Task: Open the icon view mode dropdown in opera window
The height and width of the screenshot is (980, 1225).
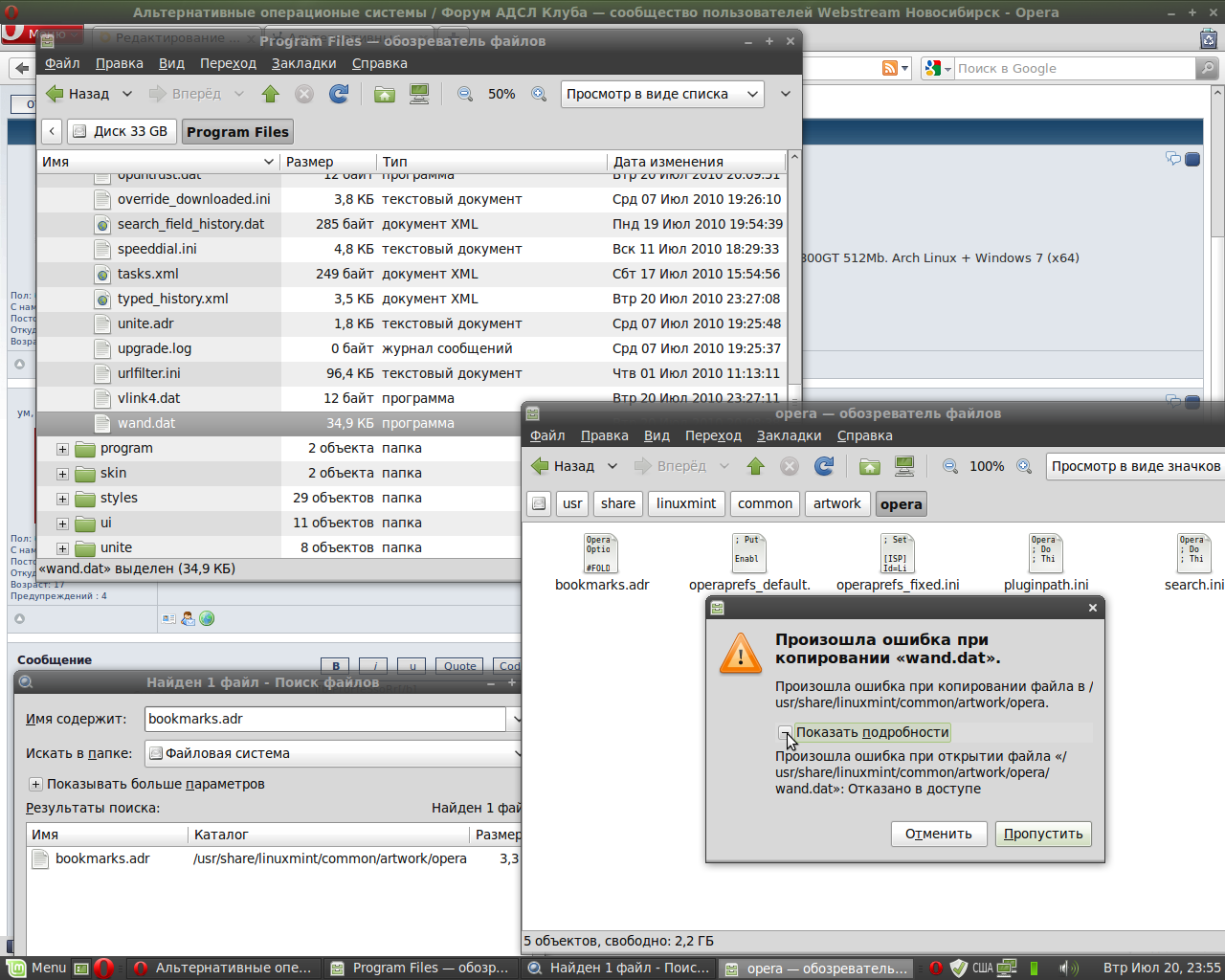Action: 1135,466
